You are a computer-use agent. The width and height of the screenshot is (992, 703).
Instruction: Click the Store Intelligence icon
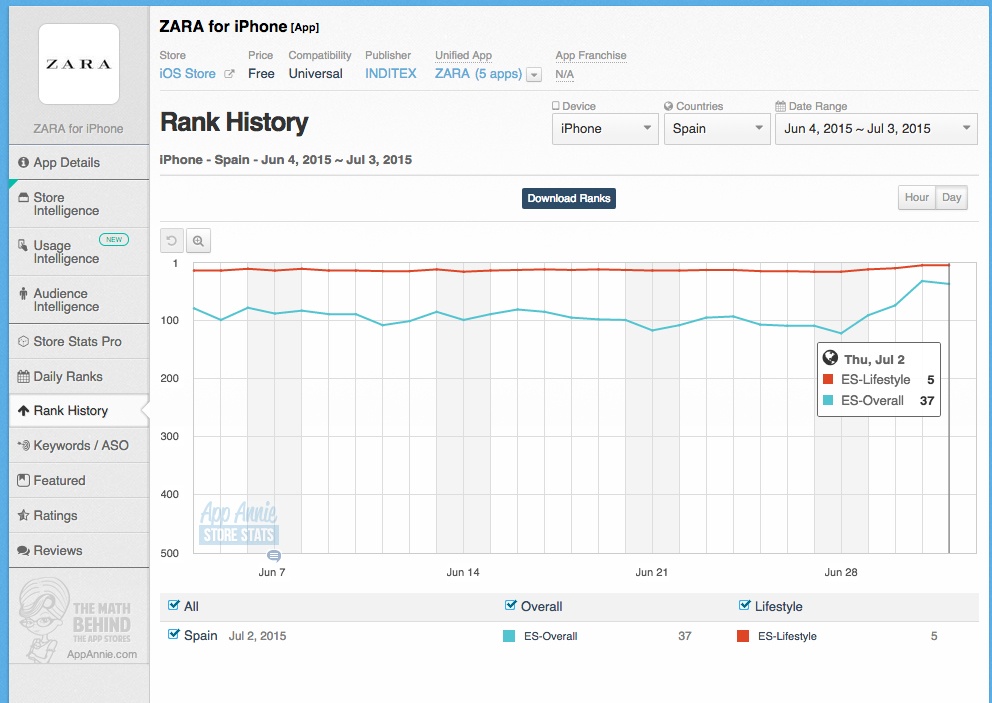[23, 197]
